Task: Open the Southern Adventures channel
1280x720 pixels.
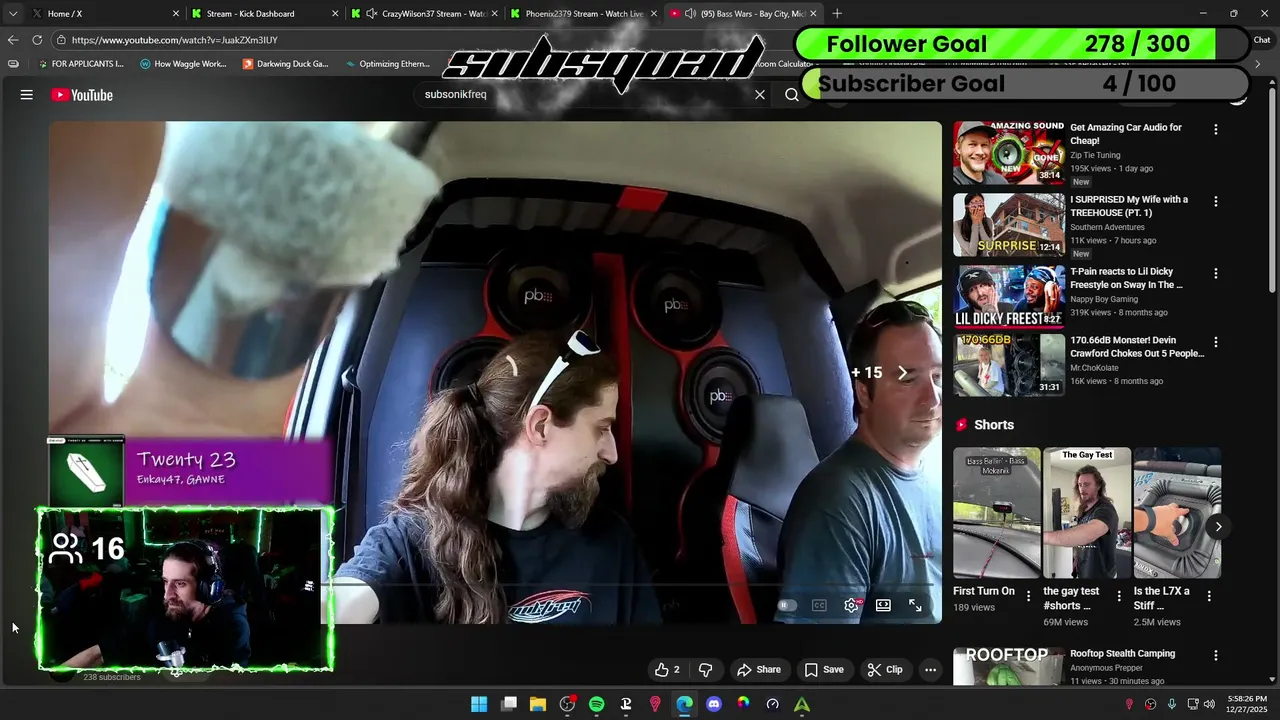Action: (1109, 228)
